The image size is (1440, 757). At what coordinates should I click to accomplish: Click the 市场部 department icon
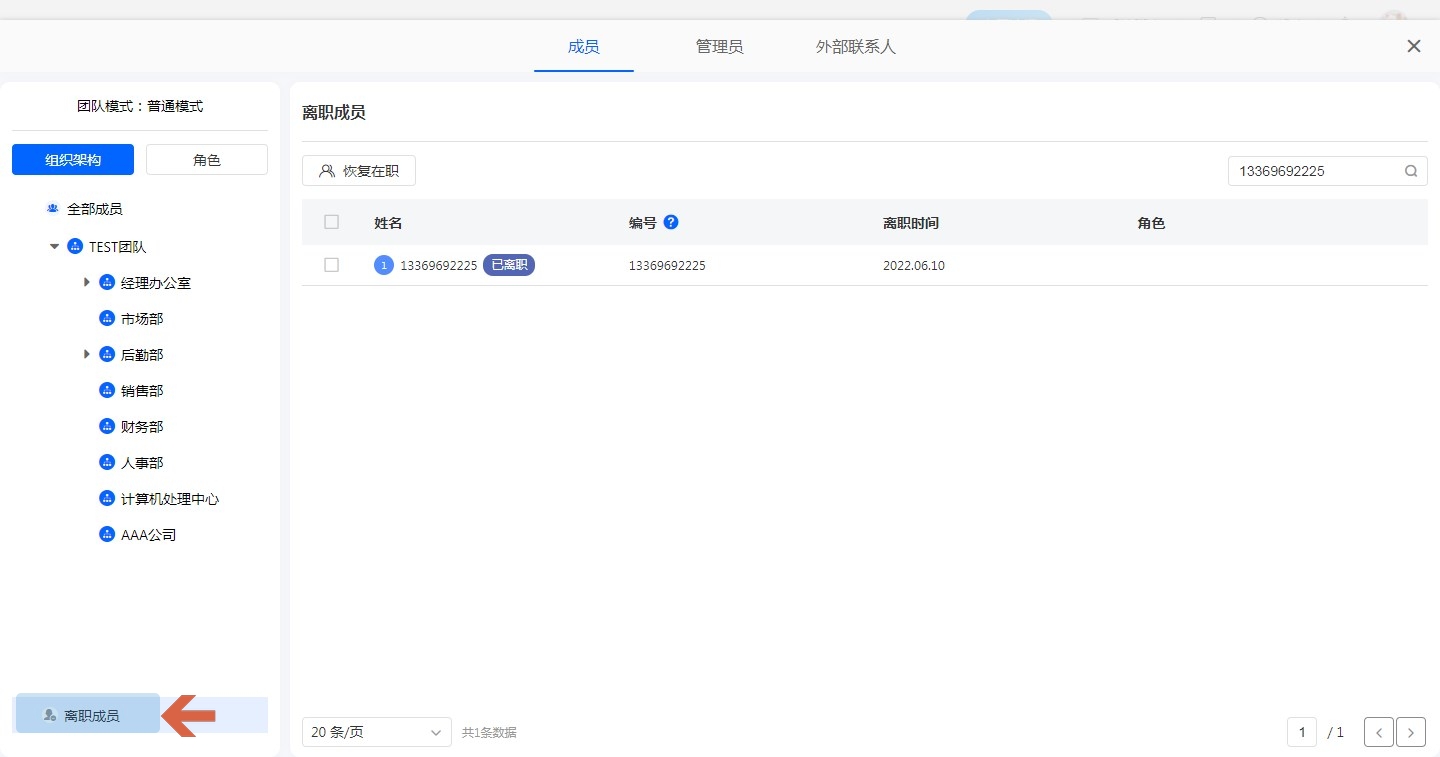coord(107,319)
